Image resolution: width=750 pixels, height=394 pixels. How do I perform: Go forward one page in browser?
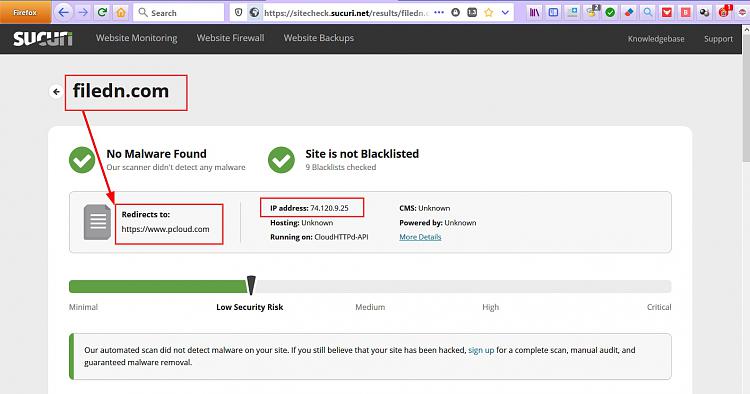pos(83,13)
